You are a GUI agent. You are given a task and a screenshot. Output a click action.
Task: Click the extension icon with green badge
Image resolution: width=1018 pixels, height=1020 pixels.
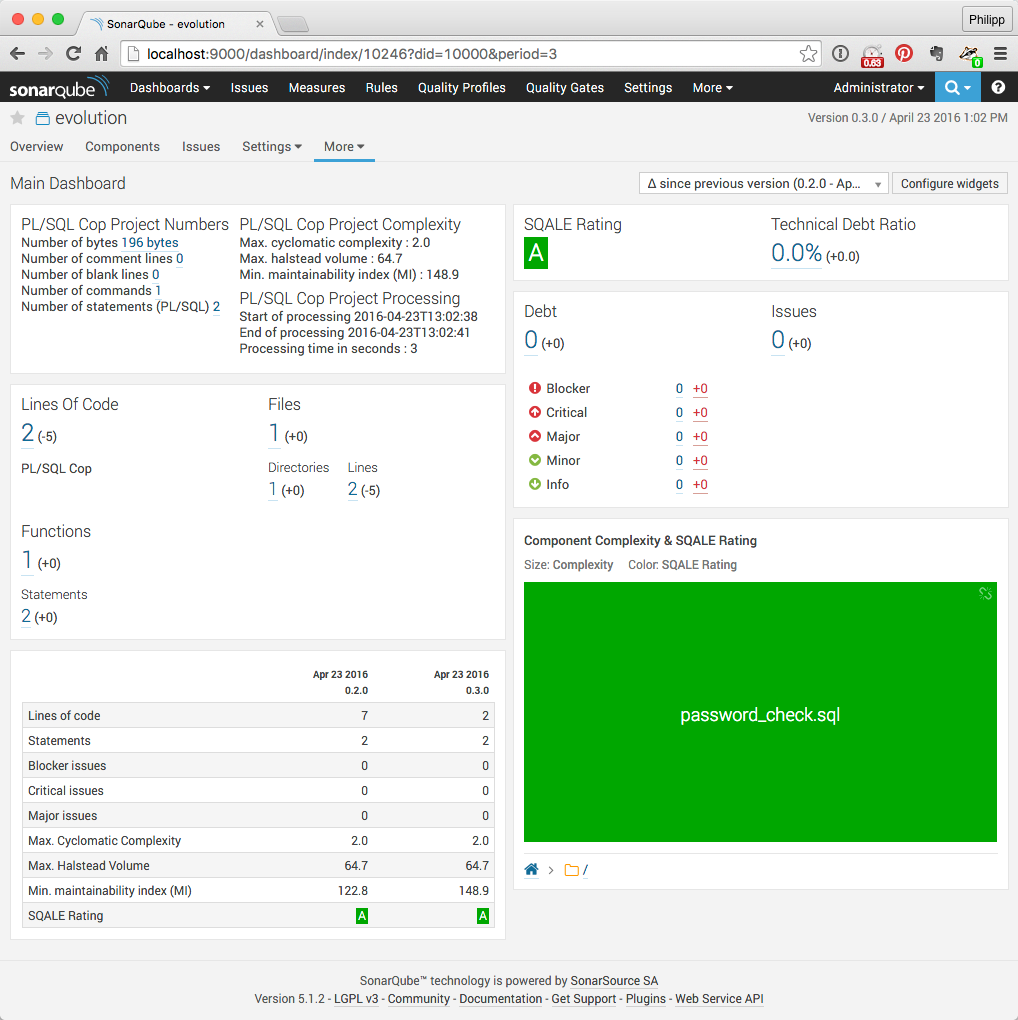coord(970,56)
